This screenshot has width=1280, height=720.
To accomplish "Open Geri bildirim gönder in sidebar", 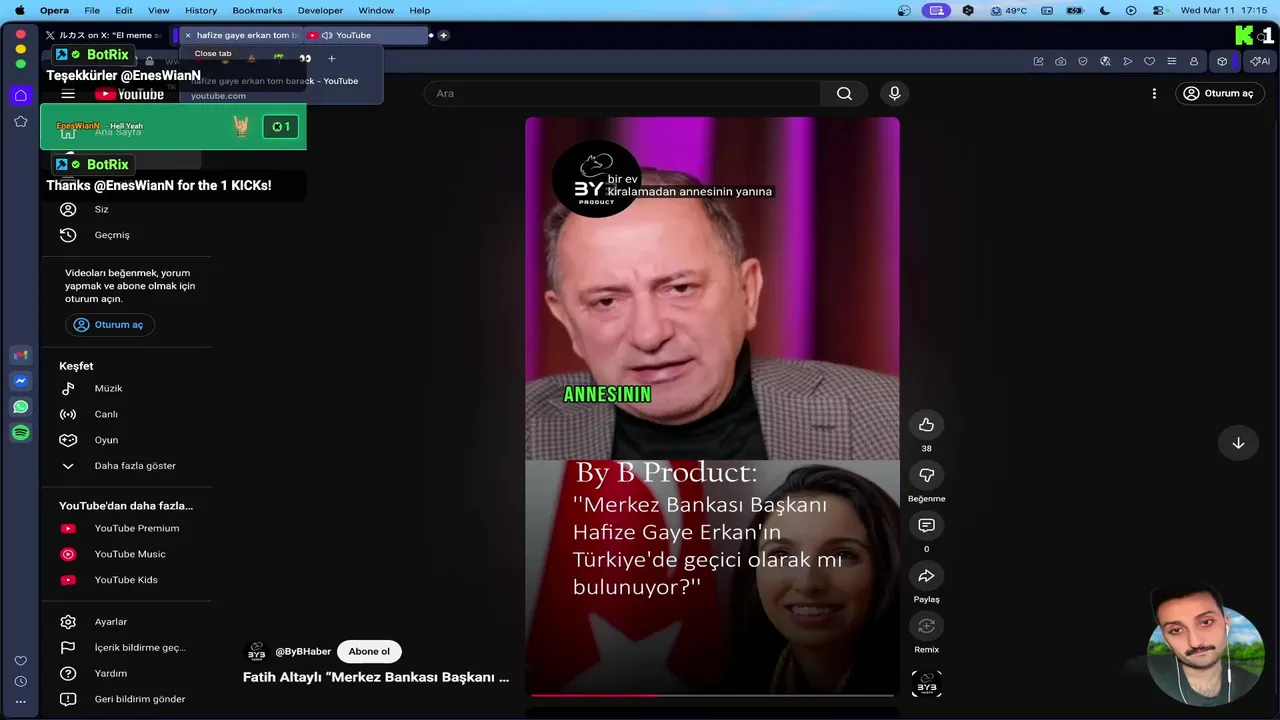I will click(x=126, y=699).
